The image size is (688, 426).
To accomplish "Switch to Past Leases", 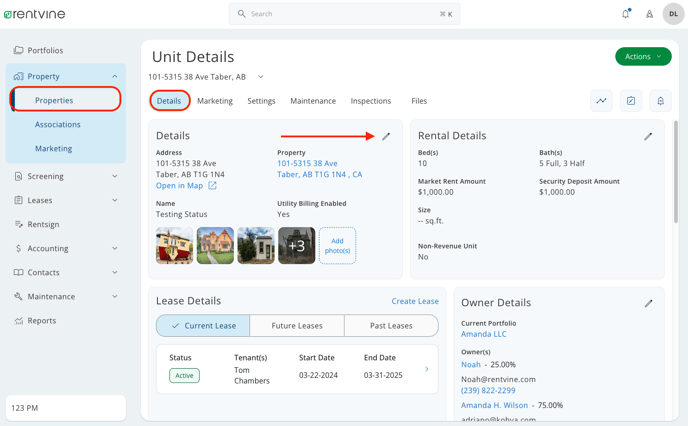I will click(x=391, y=326).
